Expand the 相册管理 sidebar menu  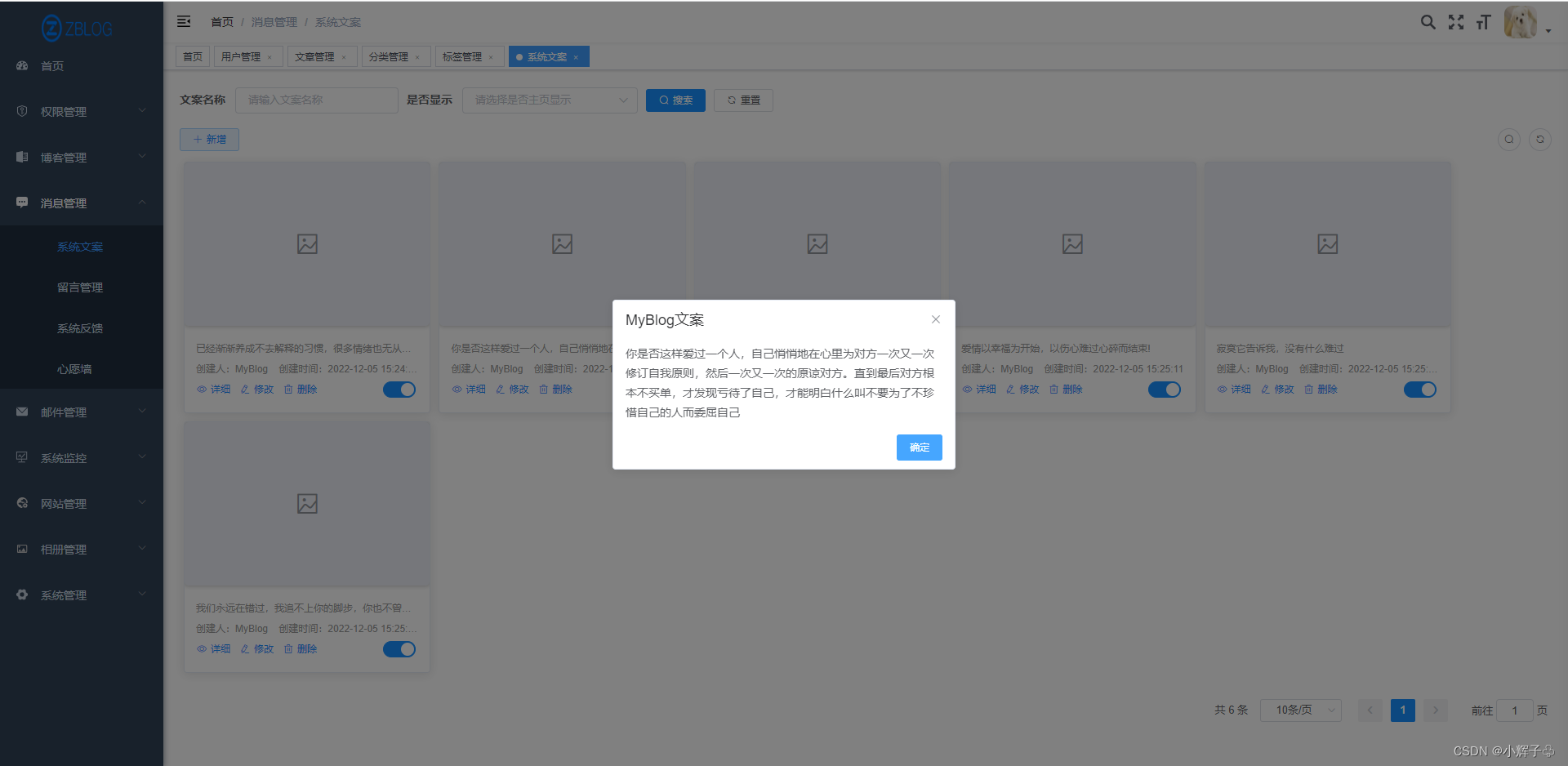[82, 549]
